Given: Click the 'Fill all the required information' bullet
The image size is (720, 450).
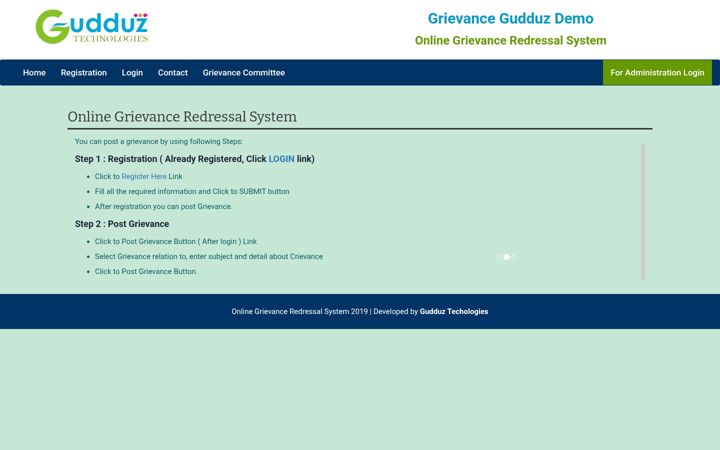Looking at the screenshot, I should click(192, 191).
